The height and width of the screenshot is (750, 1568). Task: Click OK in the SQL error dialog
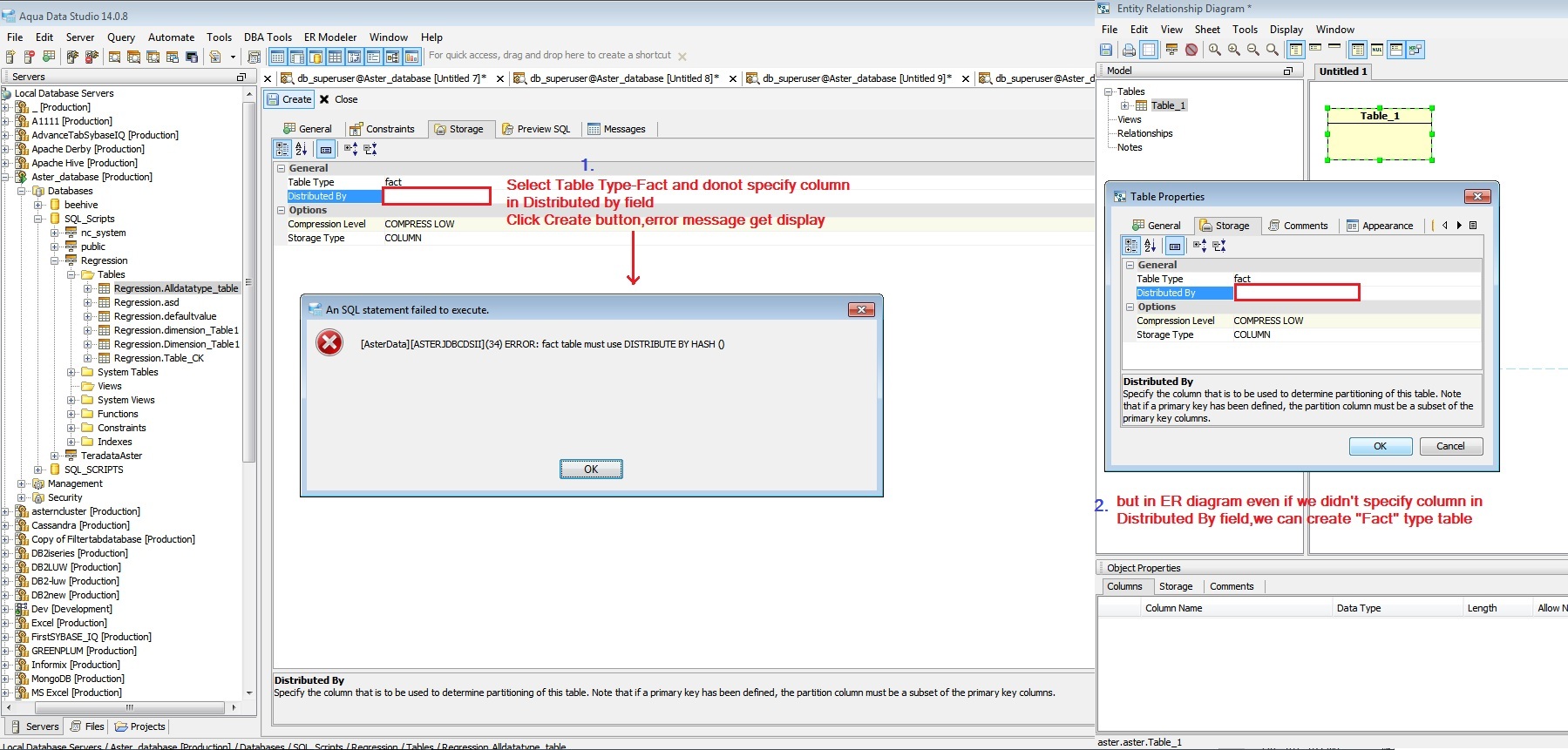pyautogui.click(x=591, y=470)
